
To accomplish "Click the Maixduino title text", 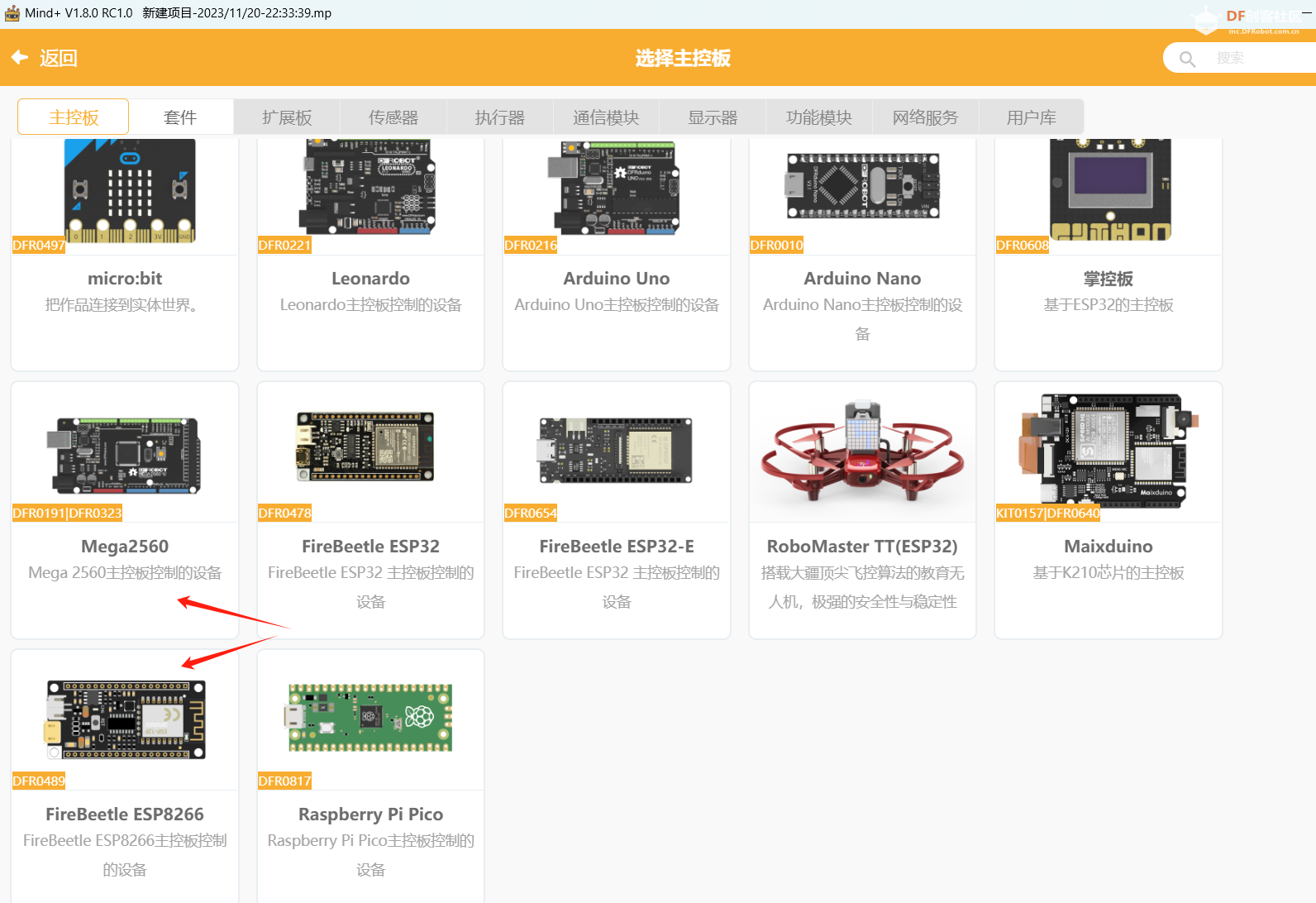I will click(x=1109, y=547).
